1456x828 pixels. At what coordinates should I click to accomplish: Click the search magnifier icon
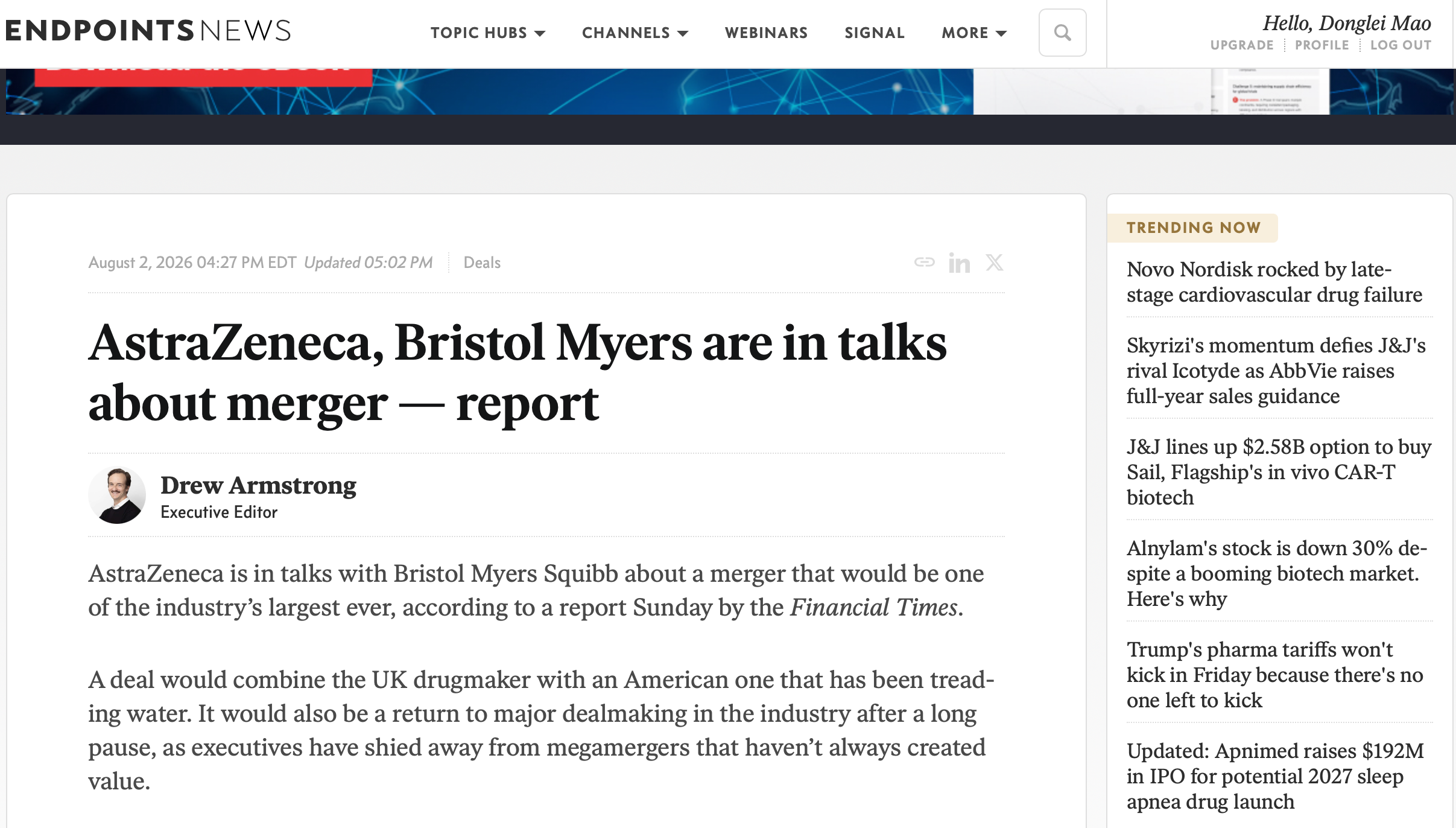1062,33
